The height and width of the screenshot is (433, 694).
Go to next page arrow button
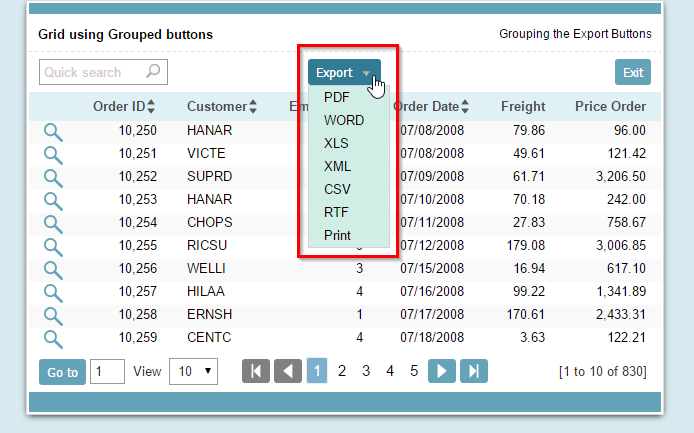point(442,371)
